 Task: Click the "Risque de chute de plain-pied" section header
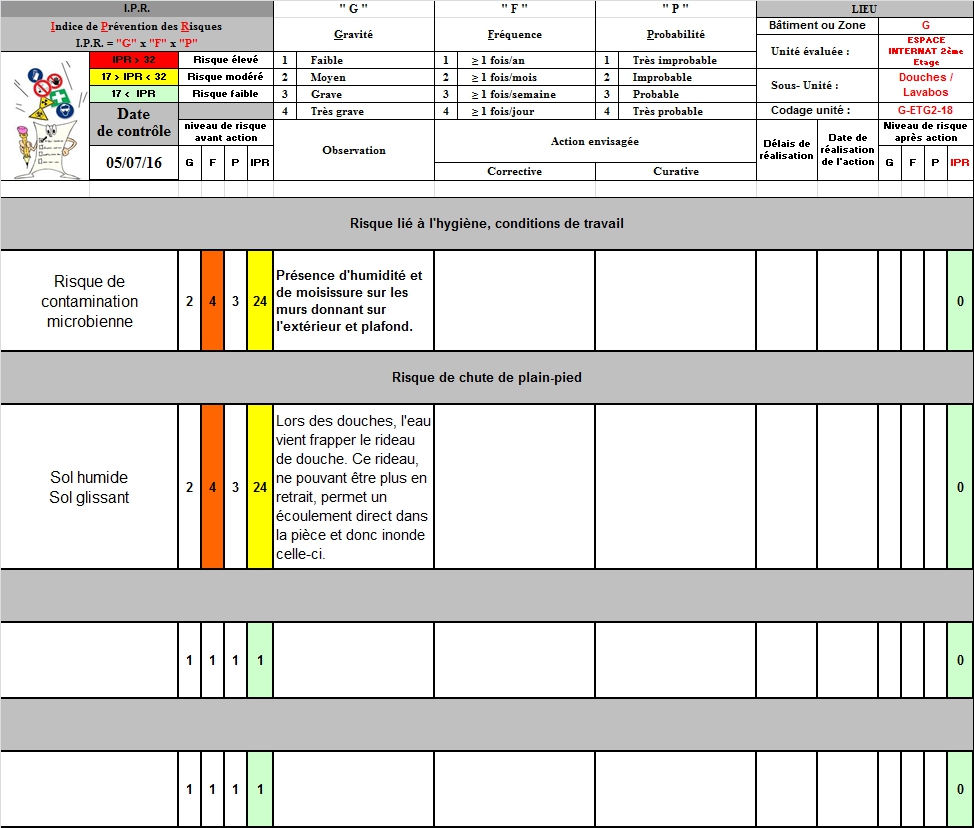click(x=486, y=378)
